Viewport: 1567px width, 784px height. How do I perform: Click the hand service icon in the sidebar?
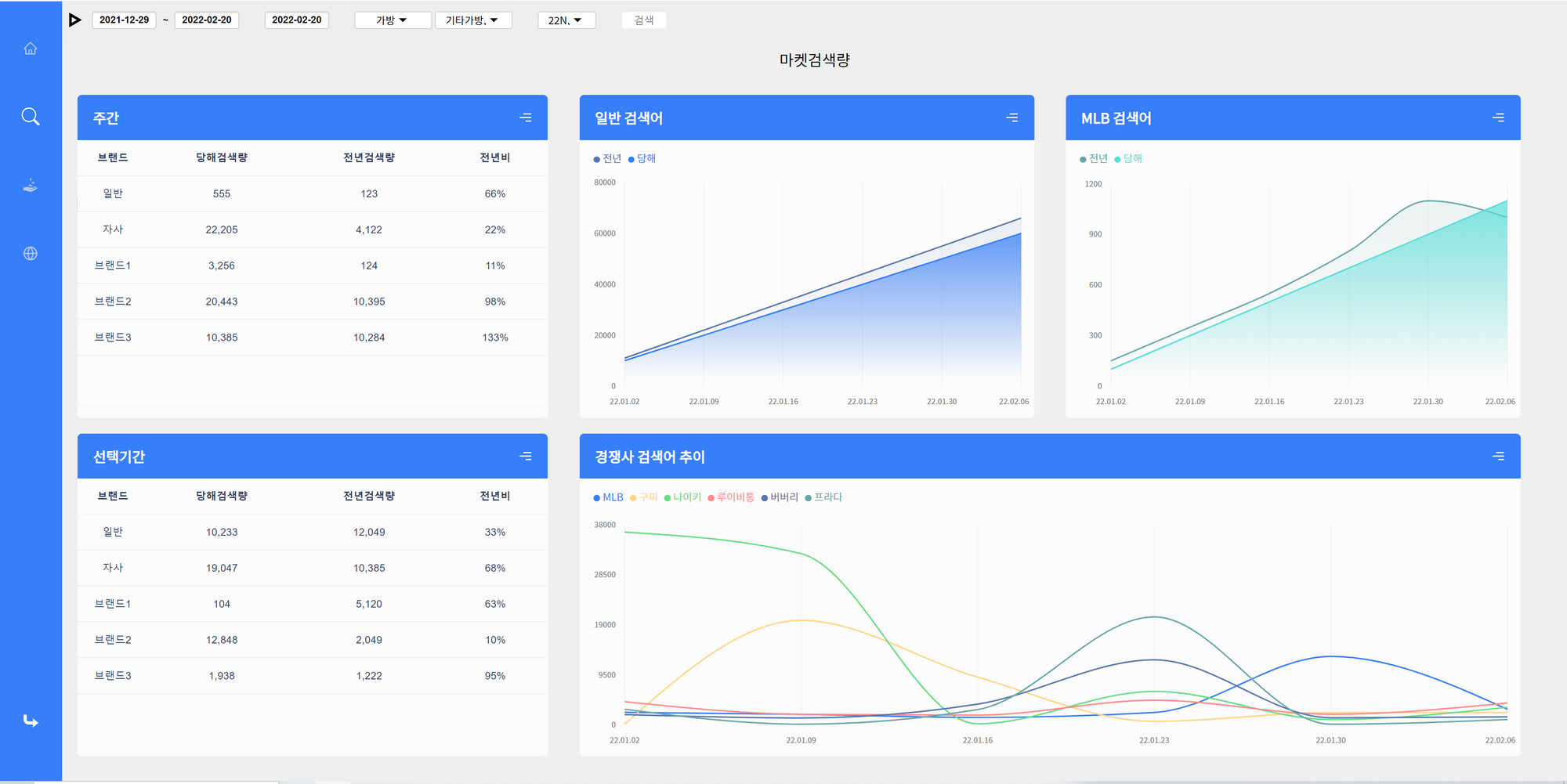coord(30,185)
